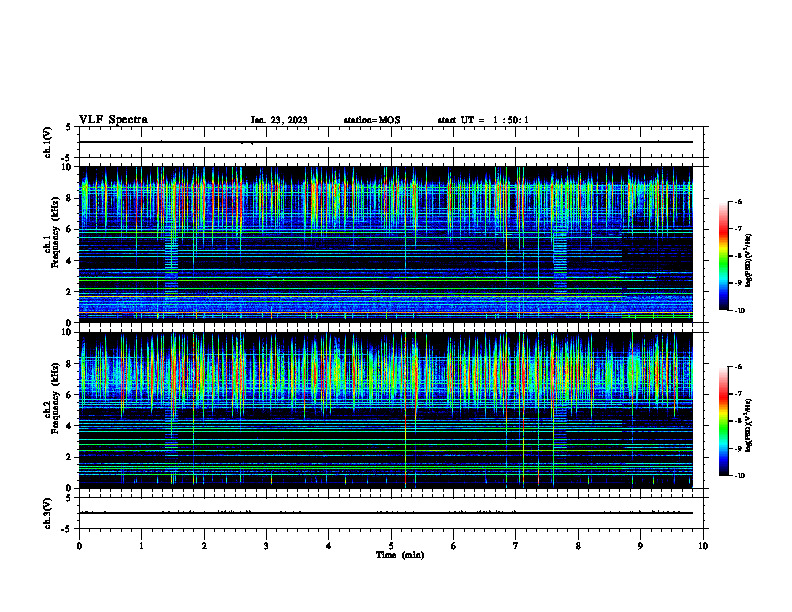Click the '5' tick on ch.1(V) voltage axis
Image resolution: width=792 pixels, height=612 pixels.
69,127
